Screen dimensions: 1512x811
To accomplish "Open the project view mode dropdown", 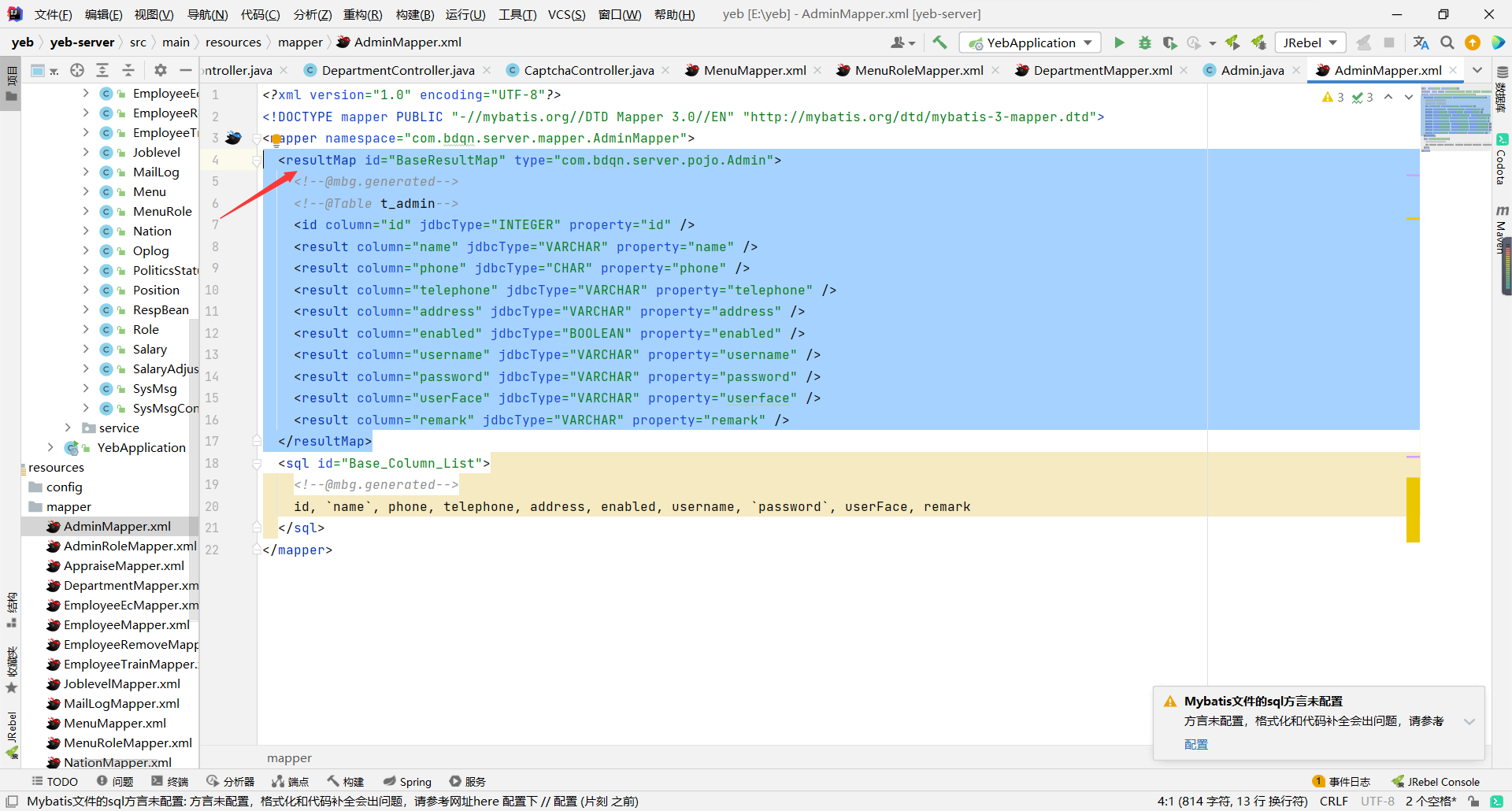I will tap(44, 70).
